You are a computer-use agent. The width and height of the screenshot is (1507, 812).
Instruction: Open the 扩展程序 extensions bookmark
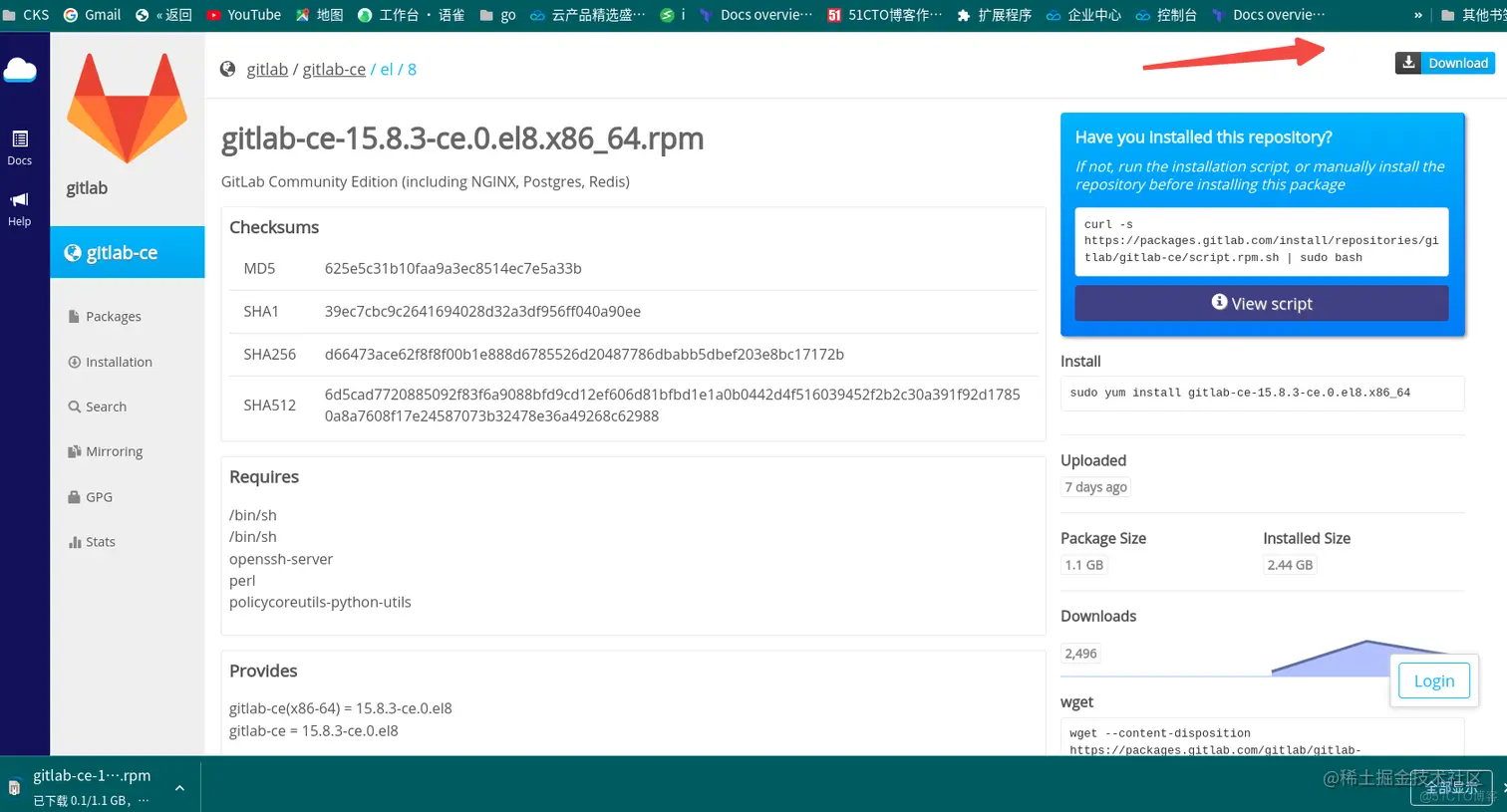[994, 15]
